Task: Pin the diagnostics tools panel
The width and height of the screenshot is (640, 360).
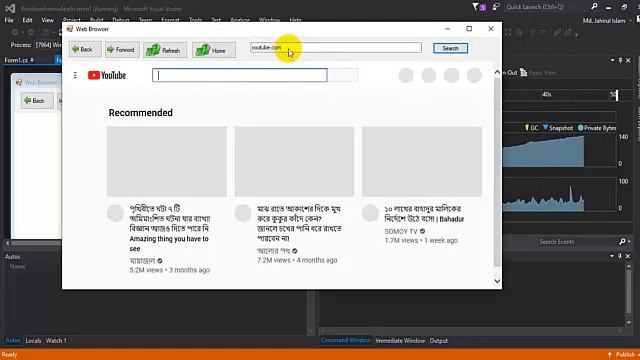Action: point(620,60)
